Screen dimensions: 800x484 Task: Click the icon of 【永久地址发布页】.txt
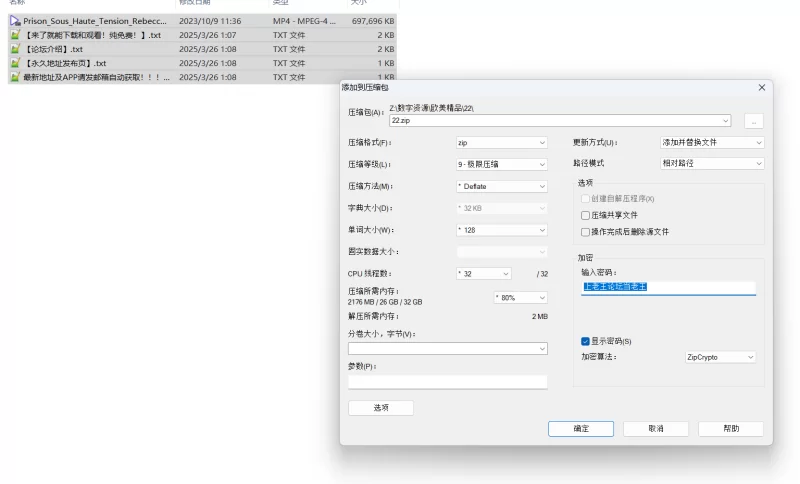pyautogui.click(x=15, y=63)
